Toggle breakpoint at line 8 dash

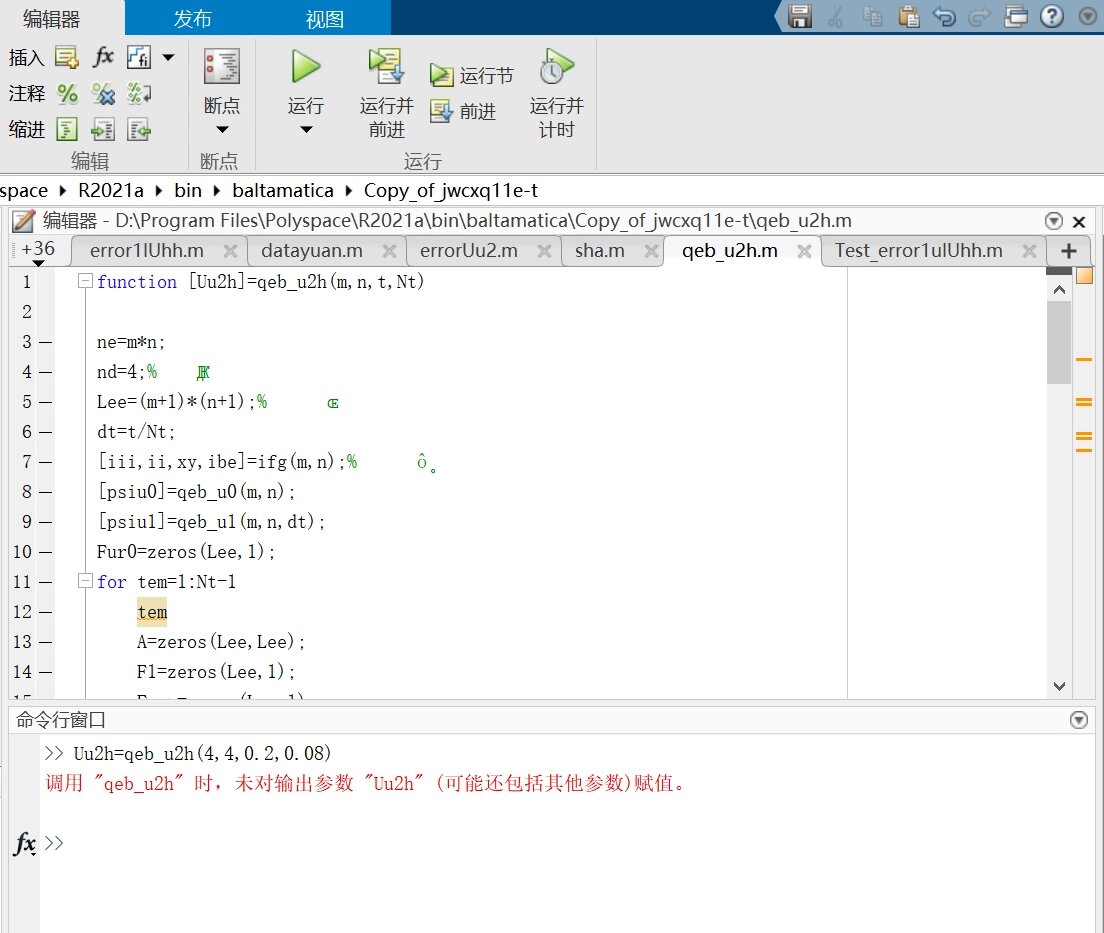[x=45, y=492]
